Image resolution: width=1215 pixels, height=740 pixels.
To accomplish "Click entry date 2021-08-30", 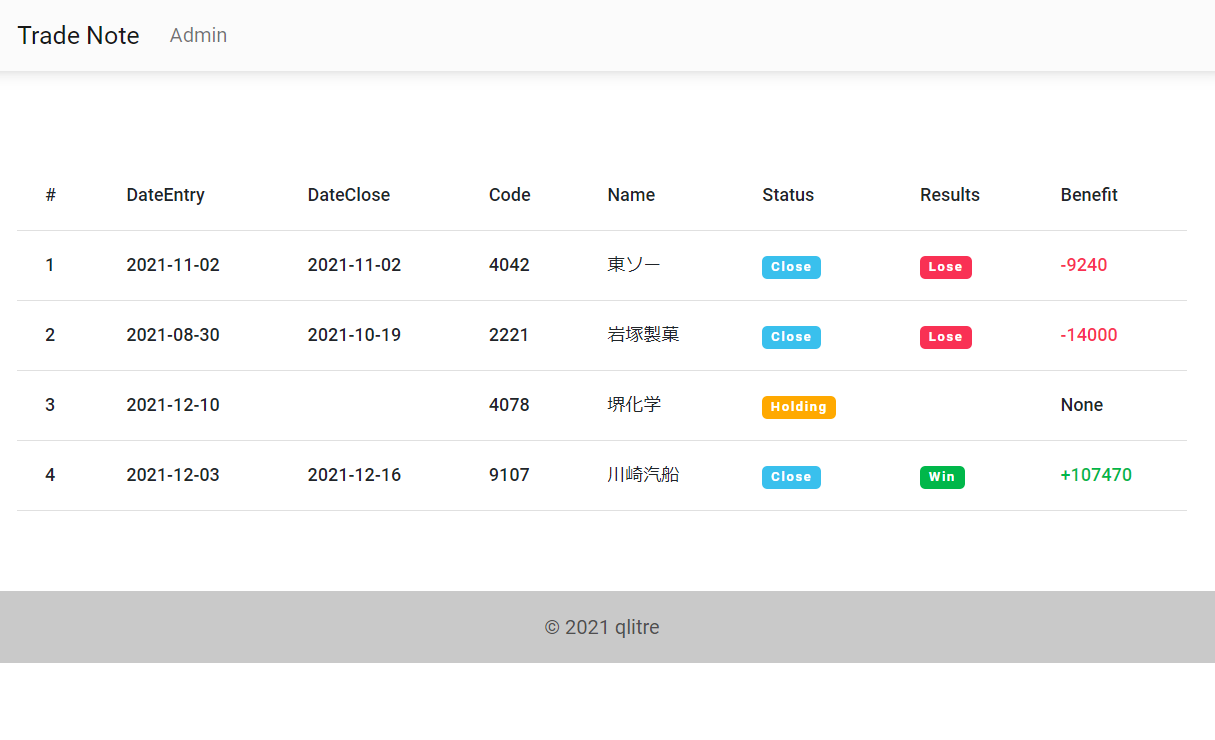I will tap(173, 335).
